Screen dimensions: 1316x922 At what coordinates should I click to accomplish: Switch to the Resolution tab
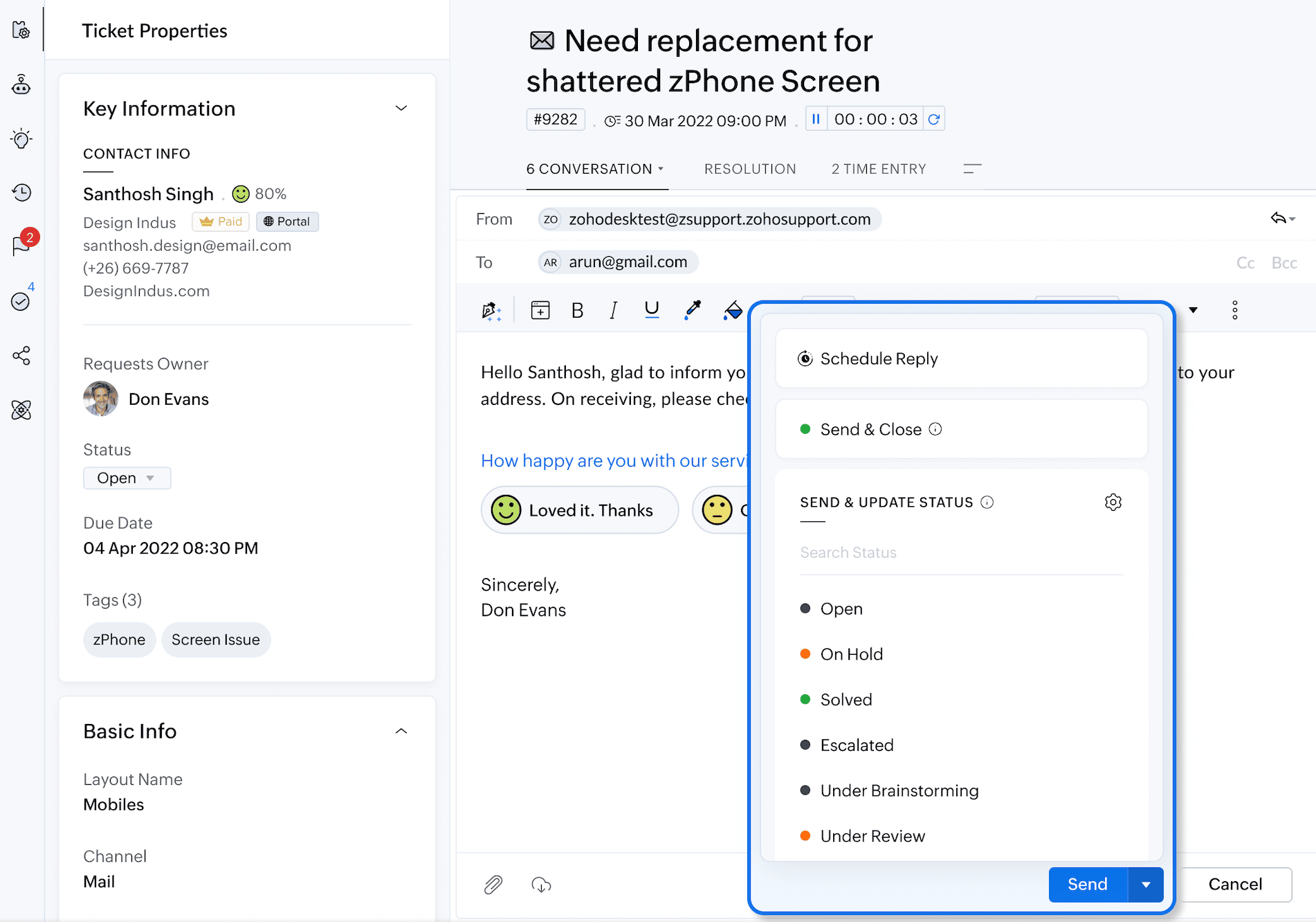point(750,169)
